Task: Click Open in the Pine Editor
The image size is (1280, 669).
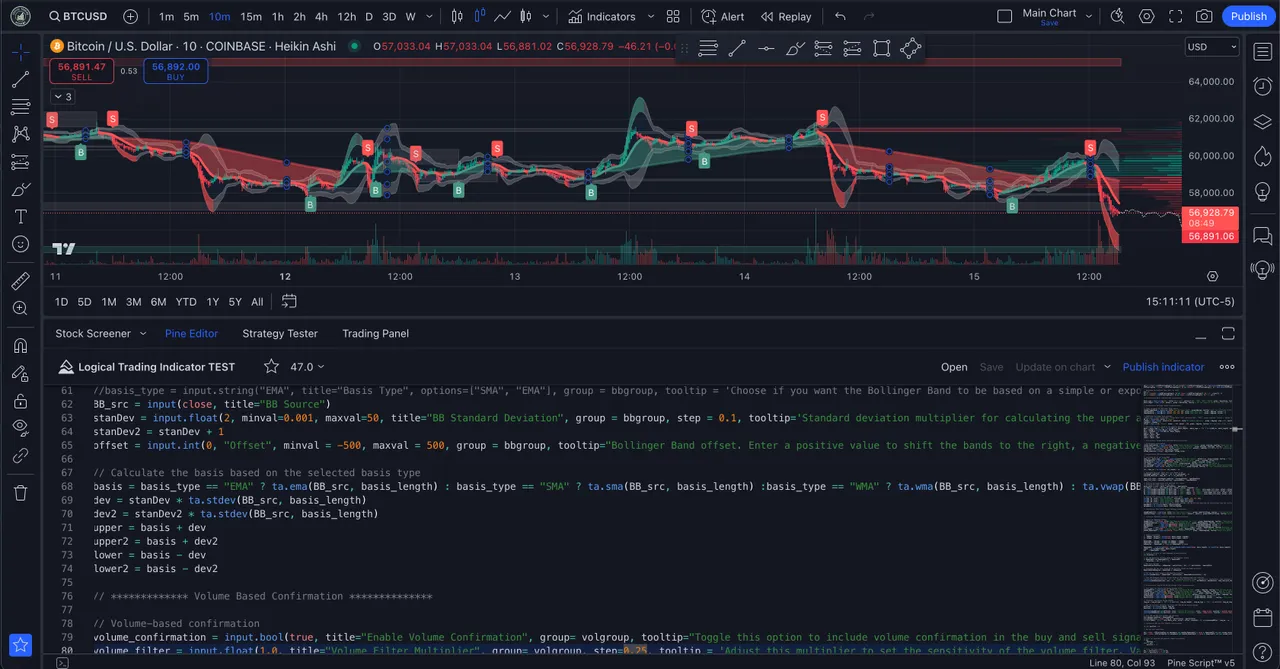Action: (x=954, y=367)
